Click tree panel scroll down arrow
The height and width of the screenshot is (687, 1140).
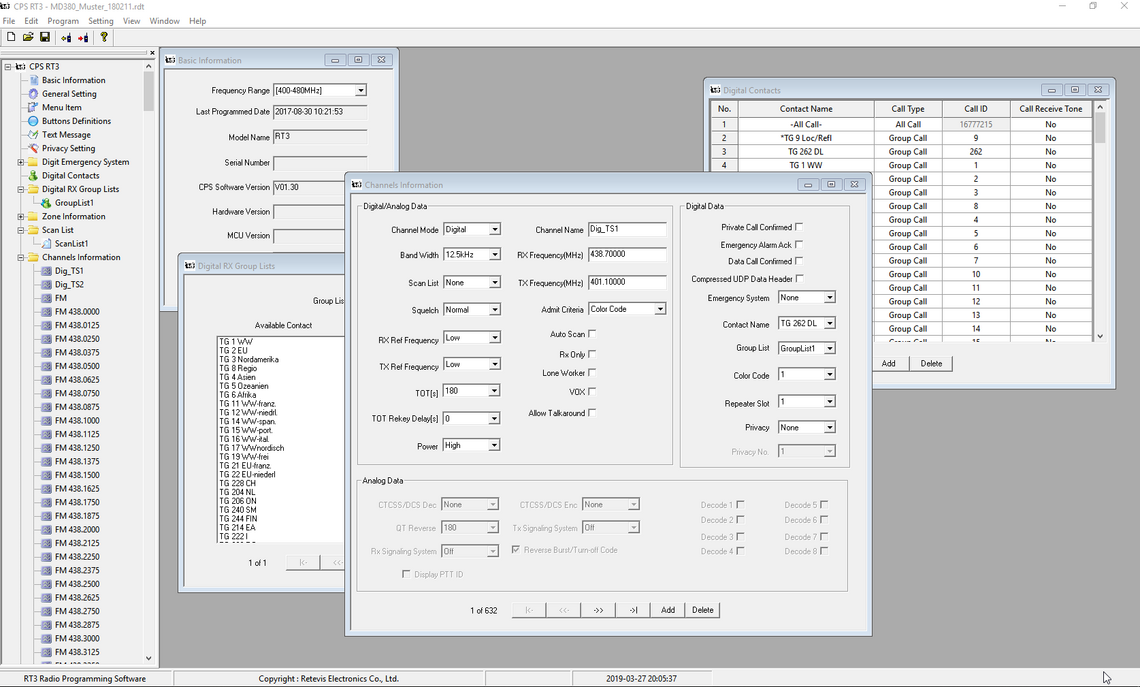pos(148,659)
